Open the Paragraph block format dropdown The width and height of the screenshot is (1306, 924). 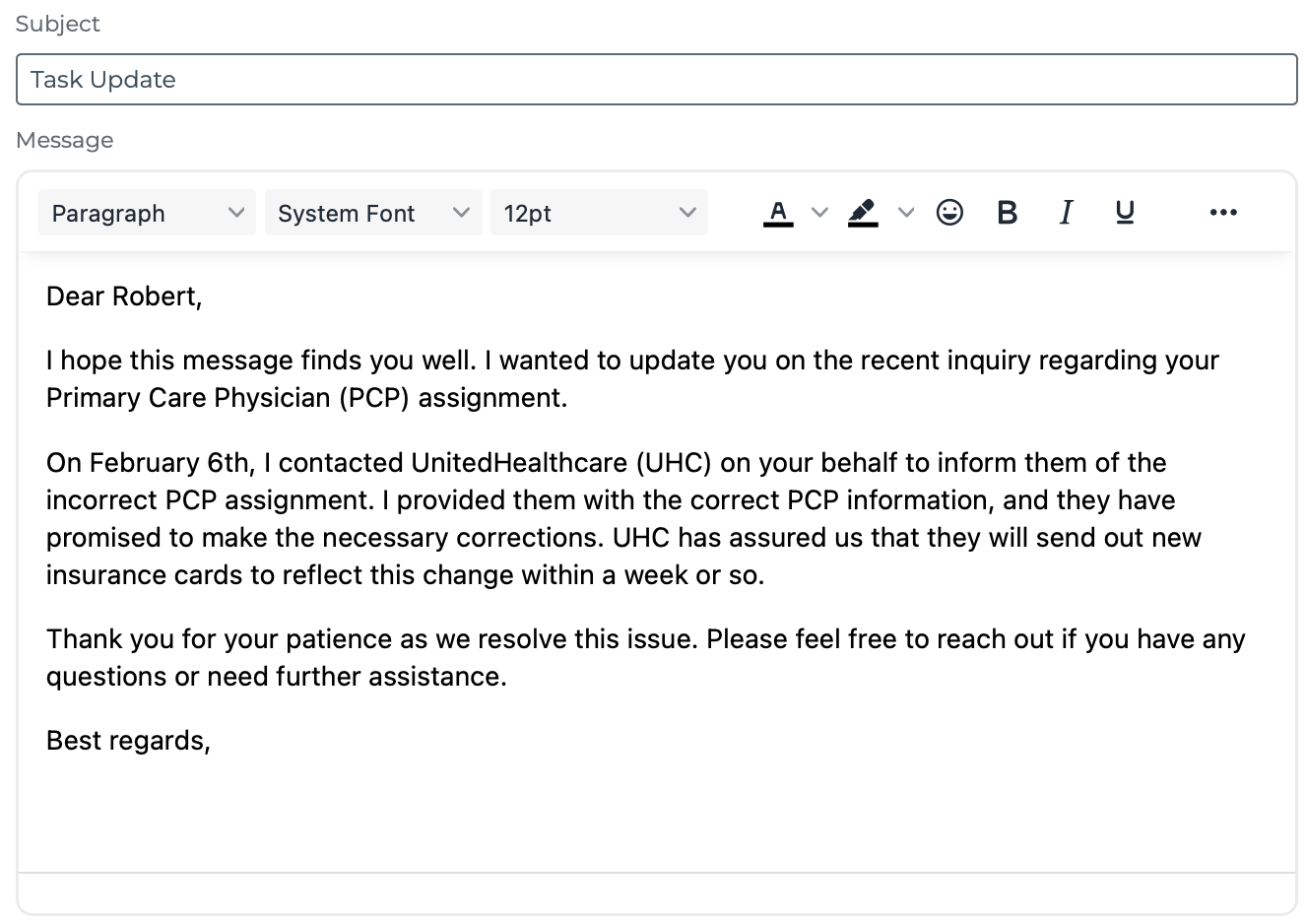click(147, 213)
